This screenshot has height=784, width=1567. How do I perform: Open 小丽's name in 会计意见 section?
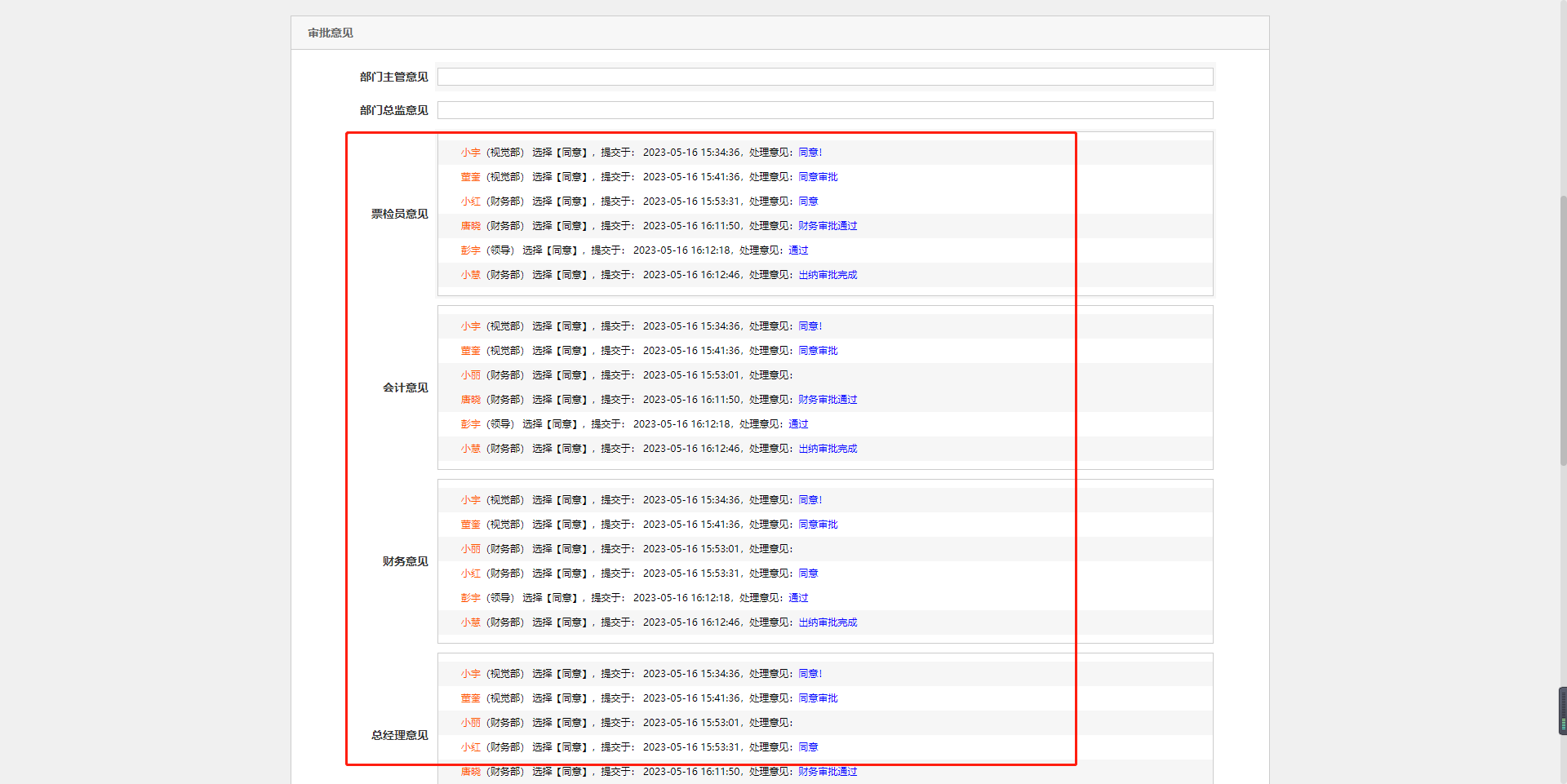point(470,375)
